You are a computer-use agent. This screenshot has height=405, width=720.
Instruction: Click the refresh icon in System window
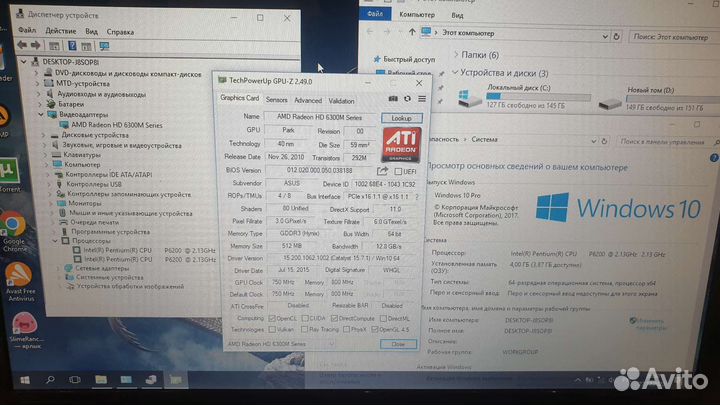click(x=604, y=141)
